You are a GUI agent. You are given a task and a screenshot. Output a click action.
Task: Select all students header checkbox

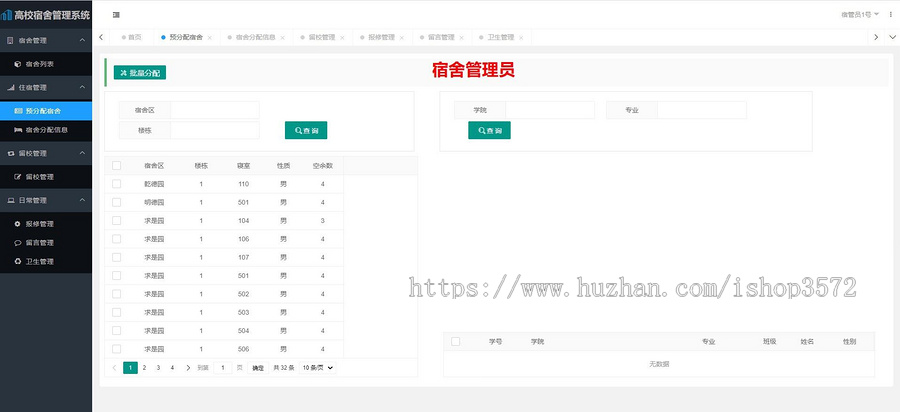[x=456, y=341]
